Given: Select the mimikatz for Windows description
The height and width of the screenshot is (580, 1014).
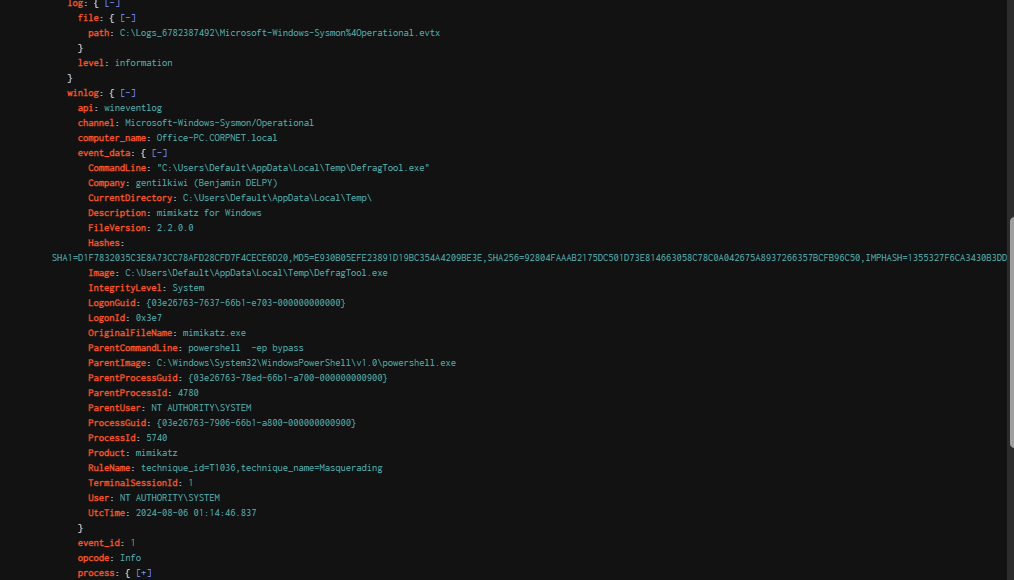Looking at the screenshot, I should coord(208,213).
